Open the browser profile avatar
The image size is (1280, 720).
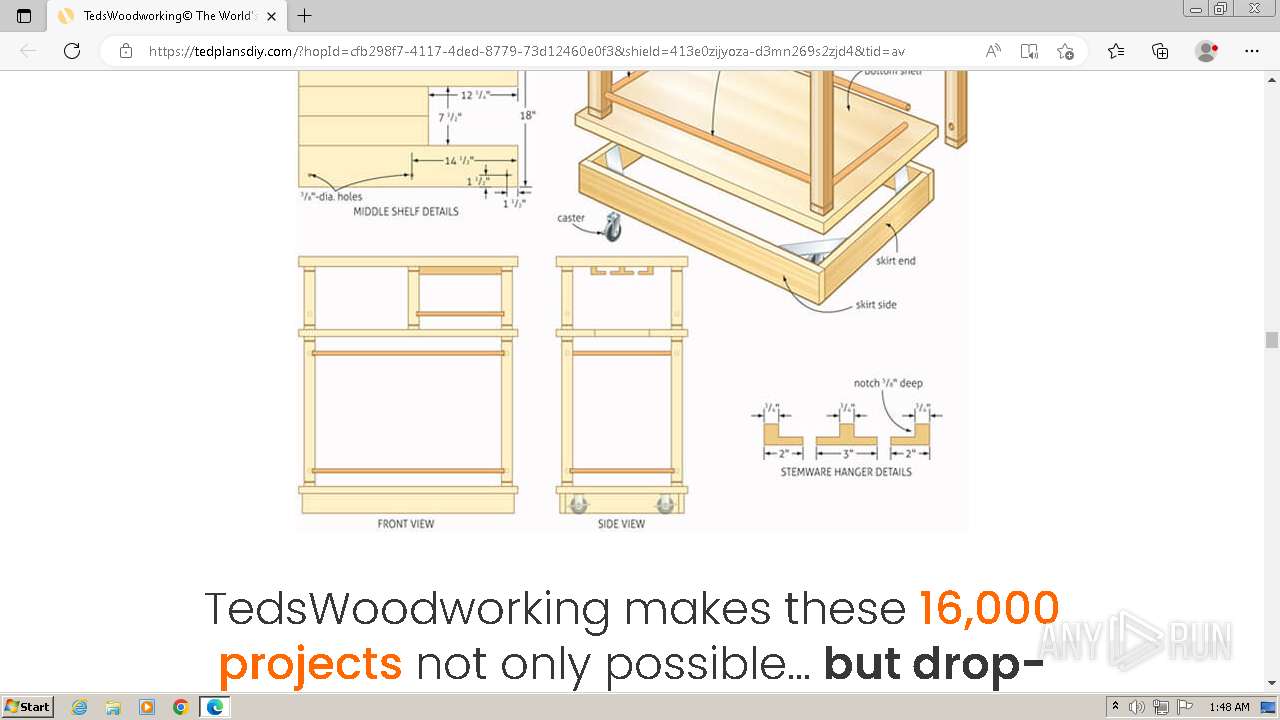[x=1206, y=51]
